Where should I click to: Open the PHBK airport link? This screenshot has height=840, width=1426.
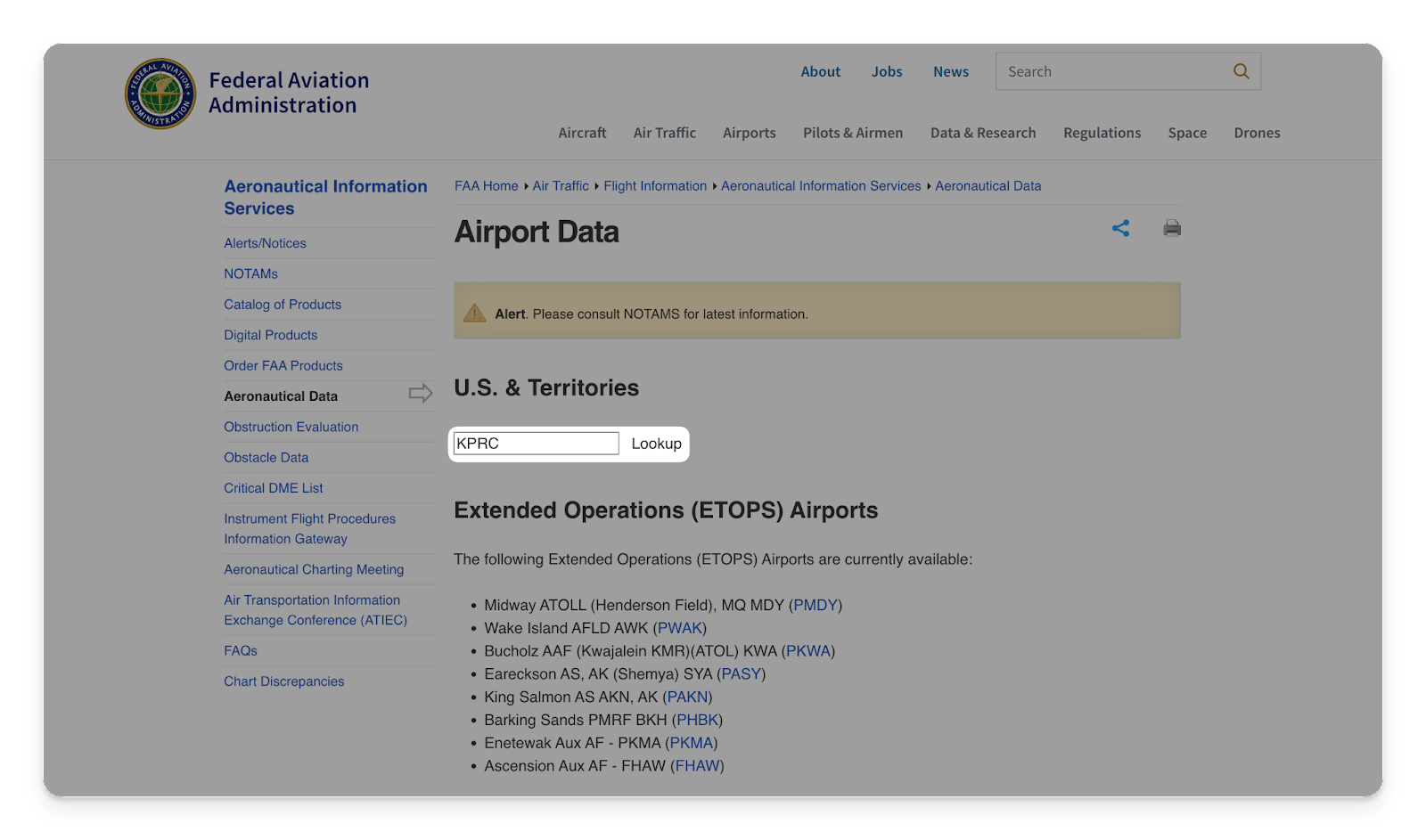[698, 720]
